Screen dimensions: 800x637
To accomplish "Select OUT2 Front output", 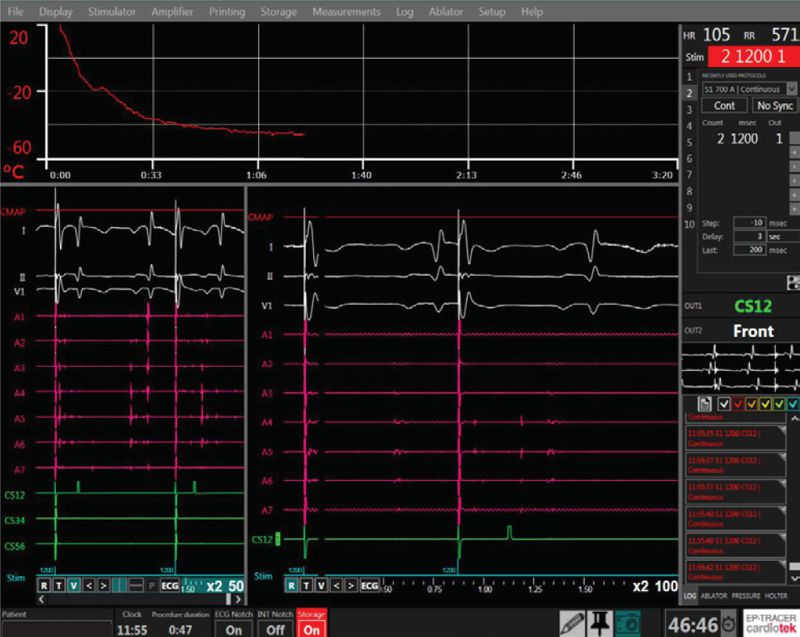I will [753, 331].
